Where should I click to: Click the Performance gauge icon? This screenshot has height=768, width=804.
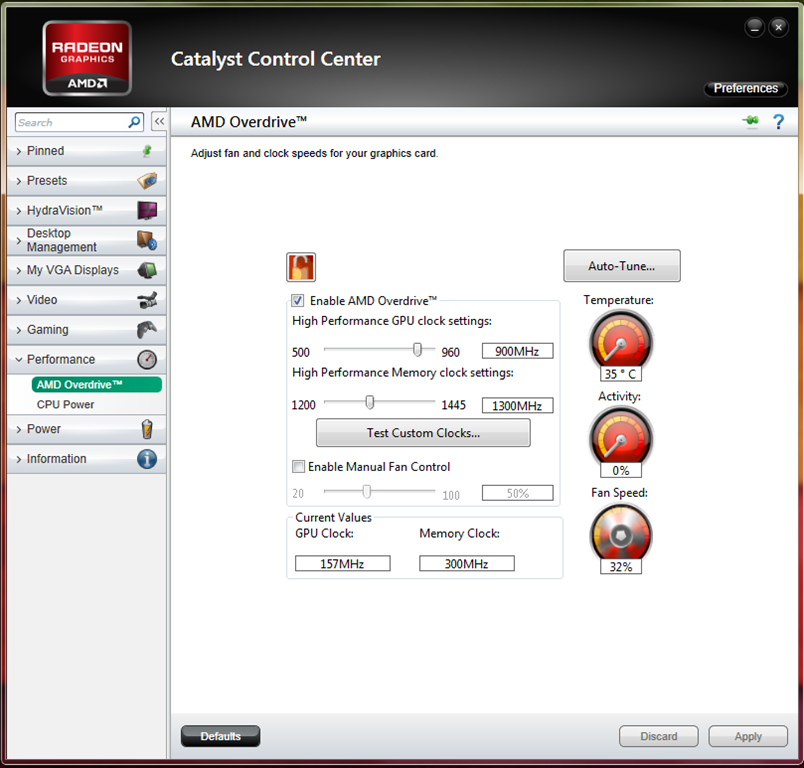coord(147,359)
